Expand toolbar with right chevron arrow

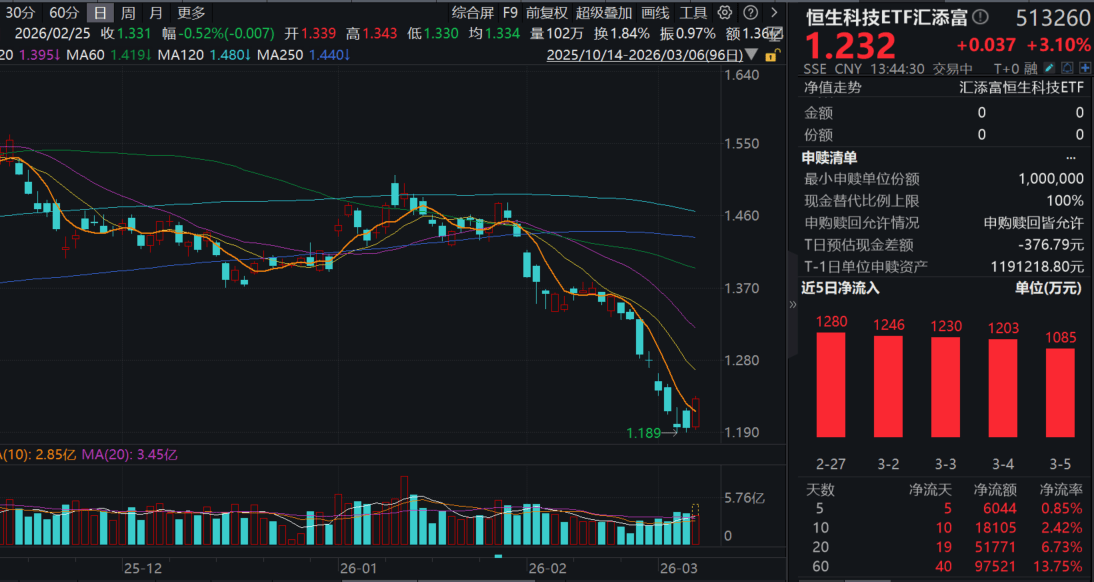click(775, 13)
